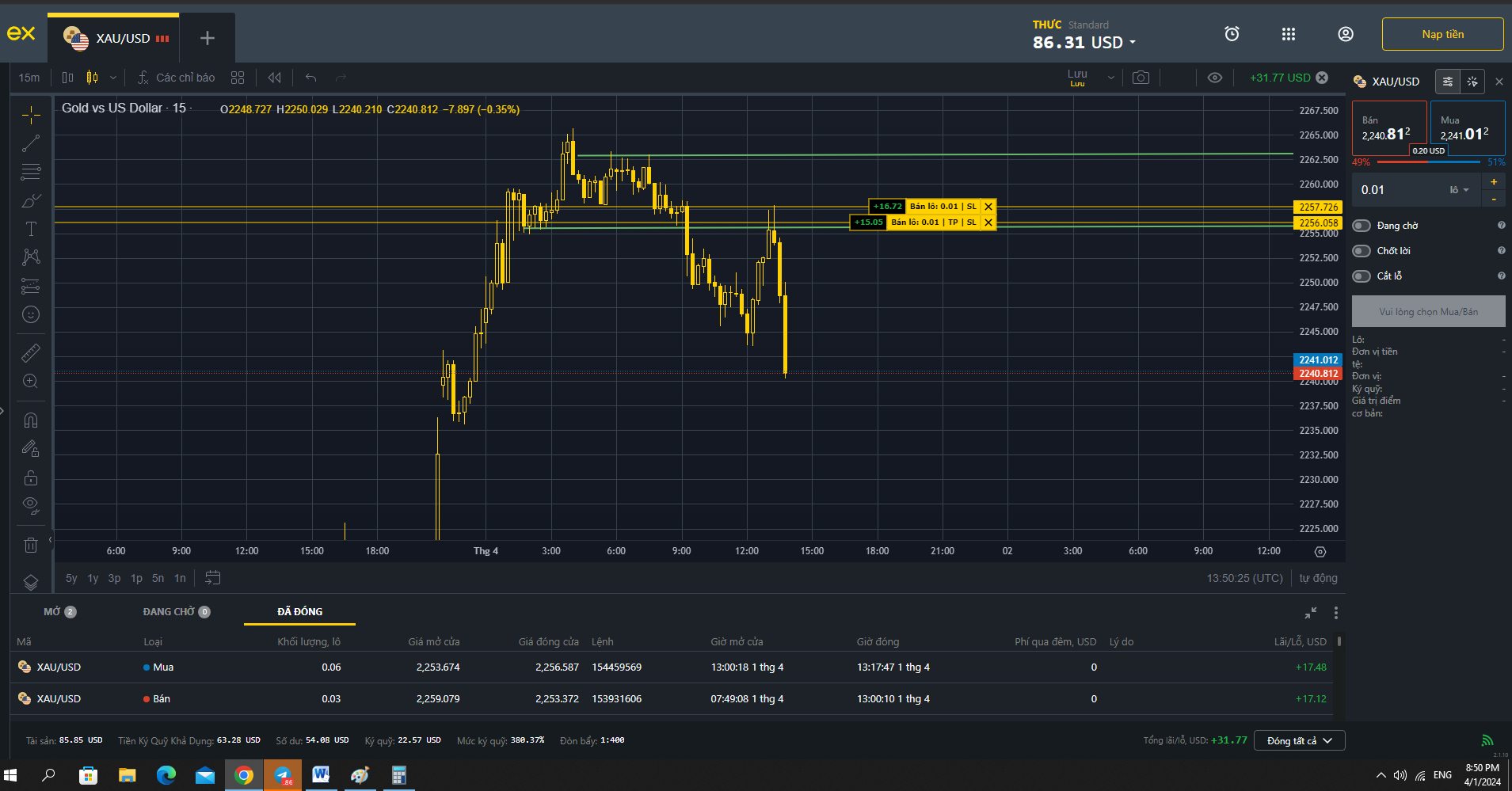Select the 5y date range

pos(71,578)
